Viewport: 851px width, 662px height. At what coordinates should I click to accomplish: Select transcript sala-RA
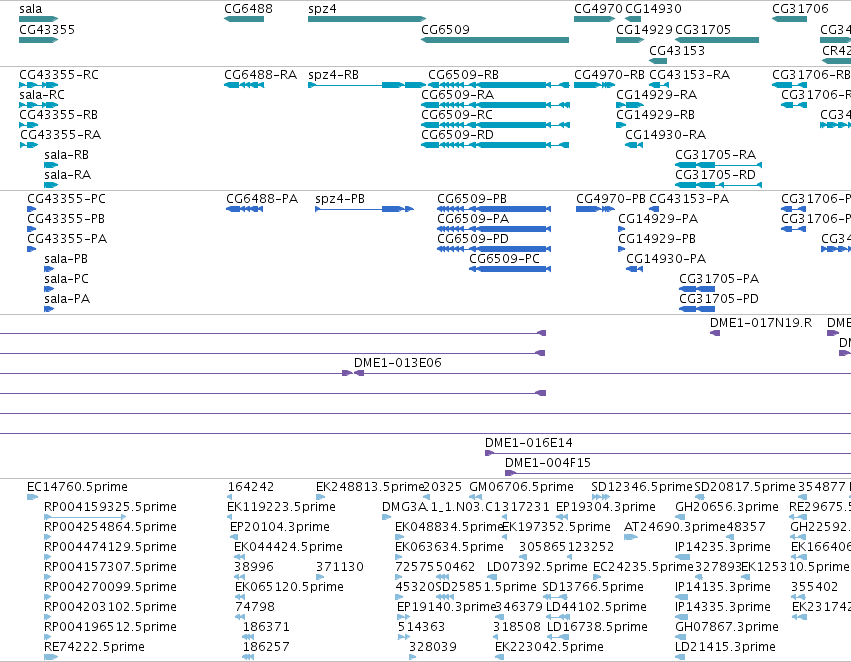click(51, 185)
